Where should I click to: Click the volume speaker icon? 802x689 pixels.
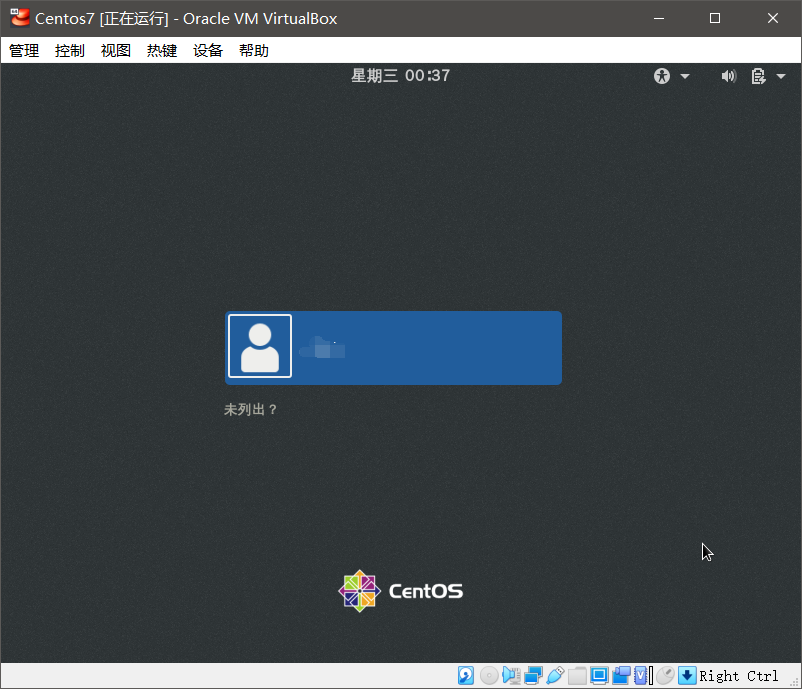pyautogui.click(x=728, y=76)
